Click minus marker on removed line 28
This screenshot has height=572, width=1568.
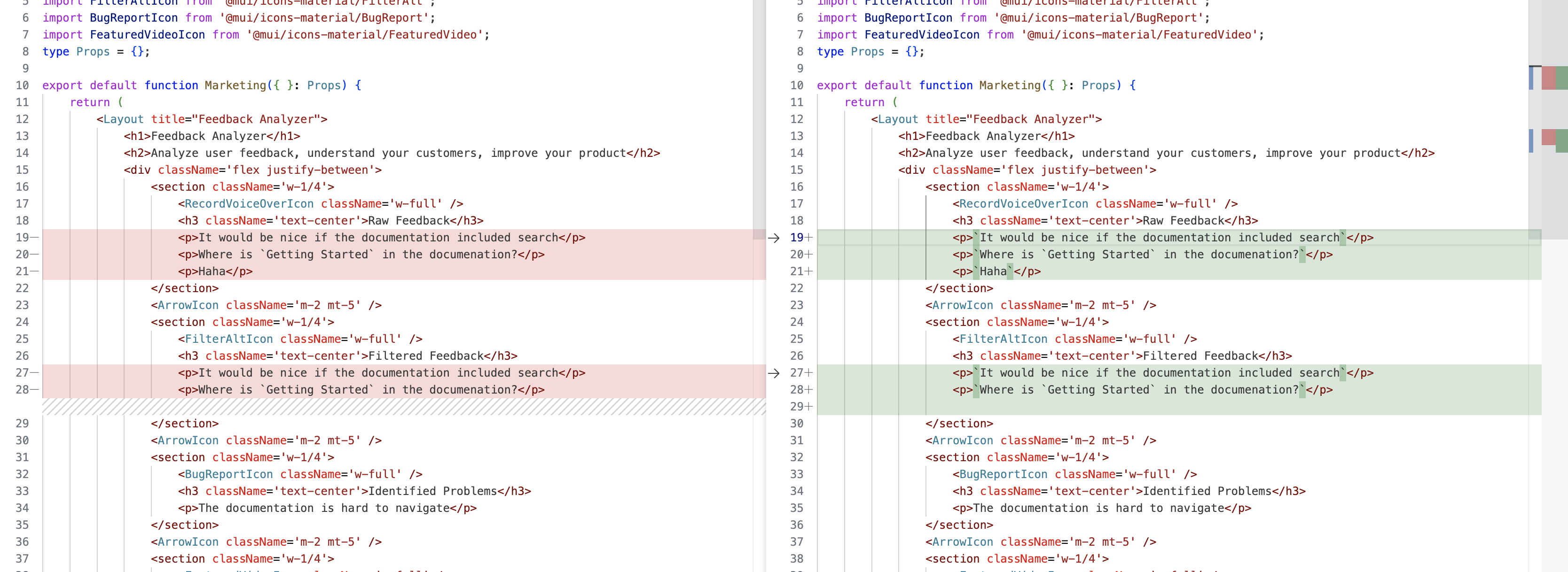tap(34, 390)
